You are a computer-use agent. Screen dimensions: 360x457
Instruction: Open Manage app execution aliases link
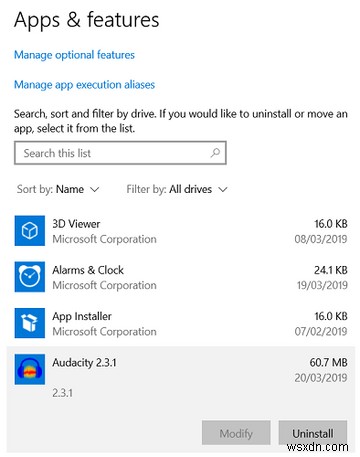click(84, 85)
